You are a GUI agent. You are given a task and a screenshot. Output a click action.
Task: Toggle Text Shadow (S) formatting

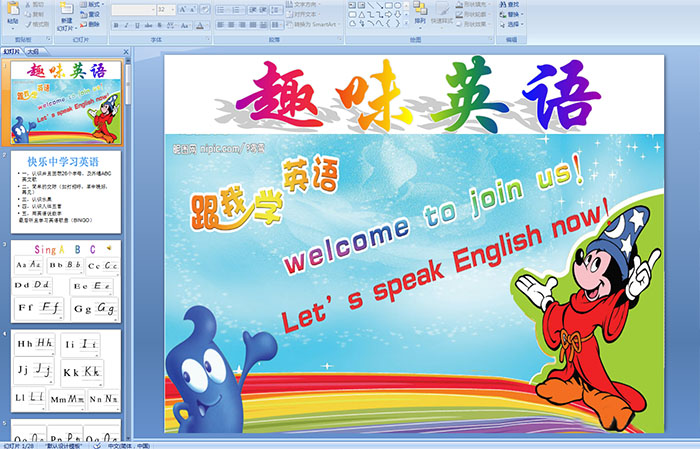point(160,25)
